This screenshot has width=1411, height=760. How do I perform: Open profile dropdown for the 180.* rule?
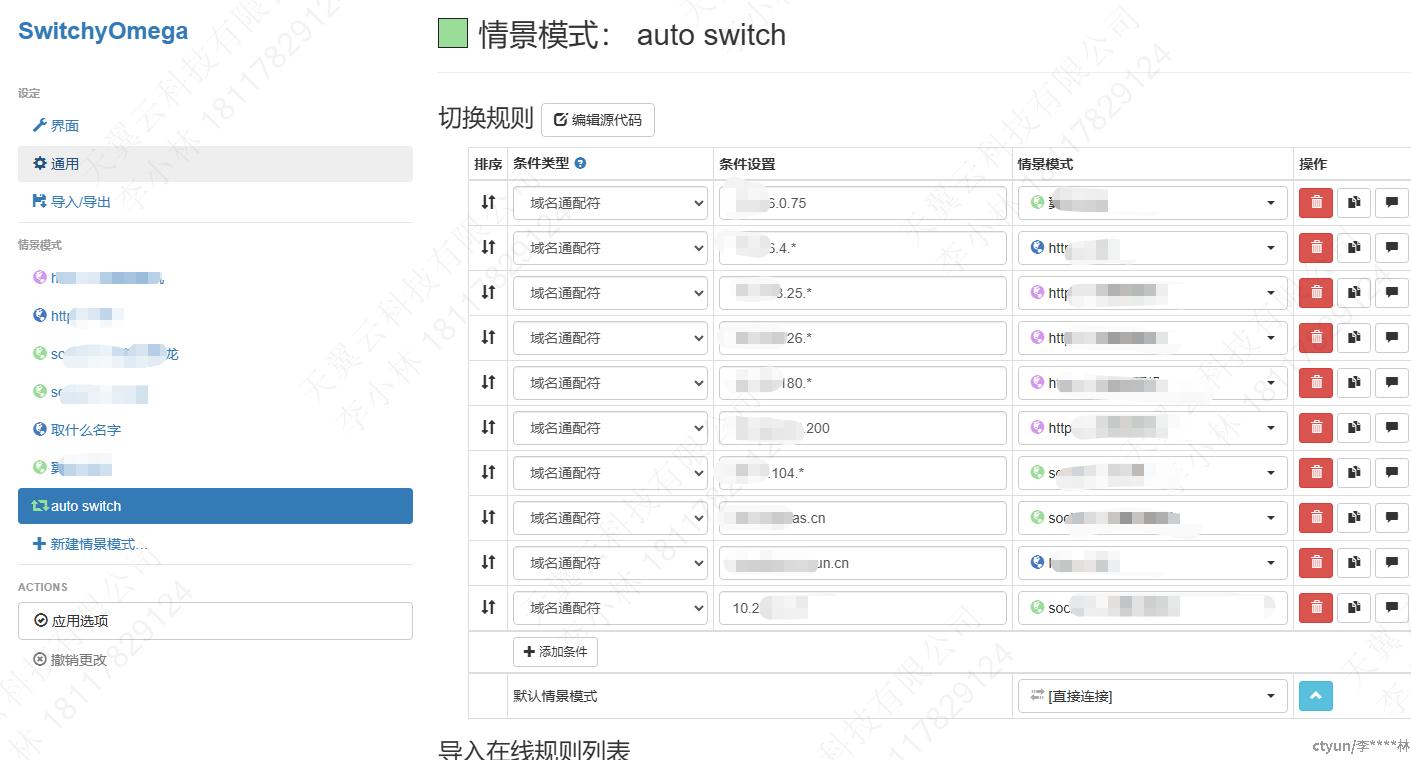pyautogui.click(x=1152, y=383)
